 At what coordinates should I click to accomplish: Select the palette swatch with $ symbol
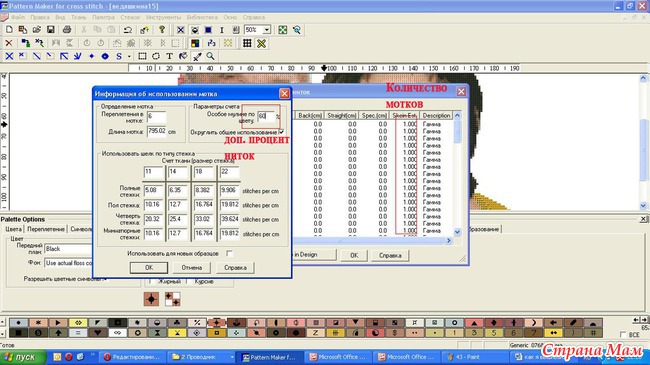point(395,333)
